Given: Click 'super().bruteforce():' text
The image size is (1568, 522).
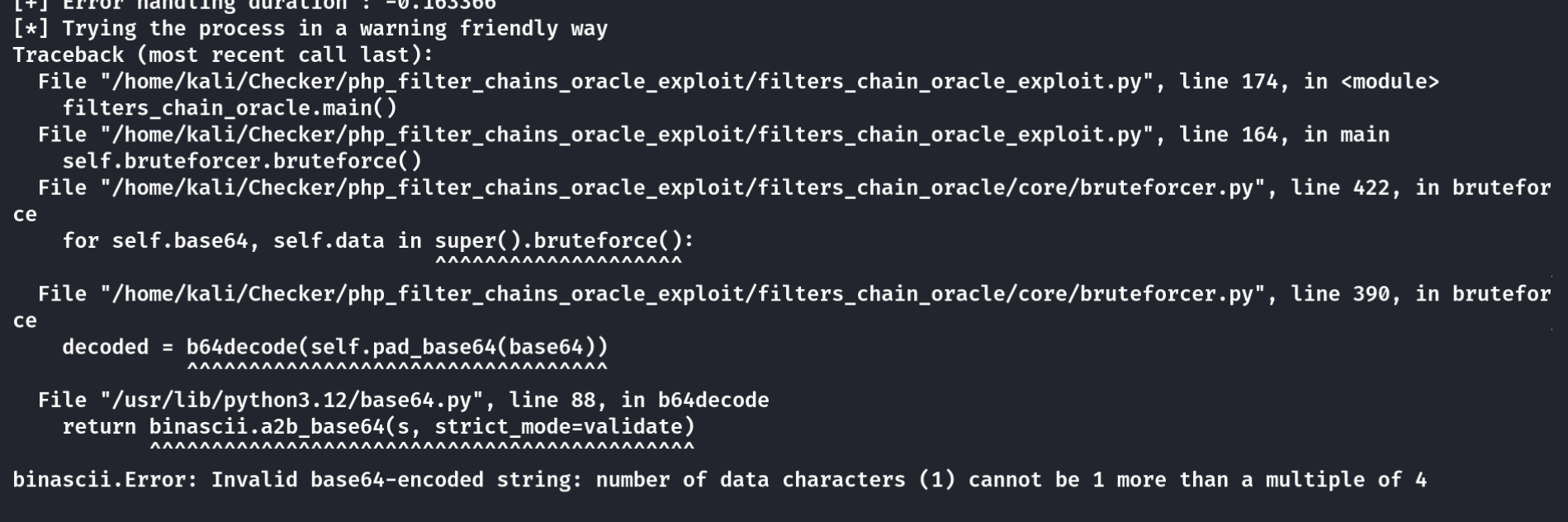Looking at the screenshot, I should point(565,241).
